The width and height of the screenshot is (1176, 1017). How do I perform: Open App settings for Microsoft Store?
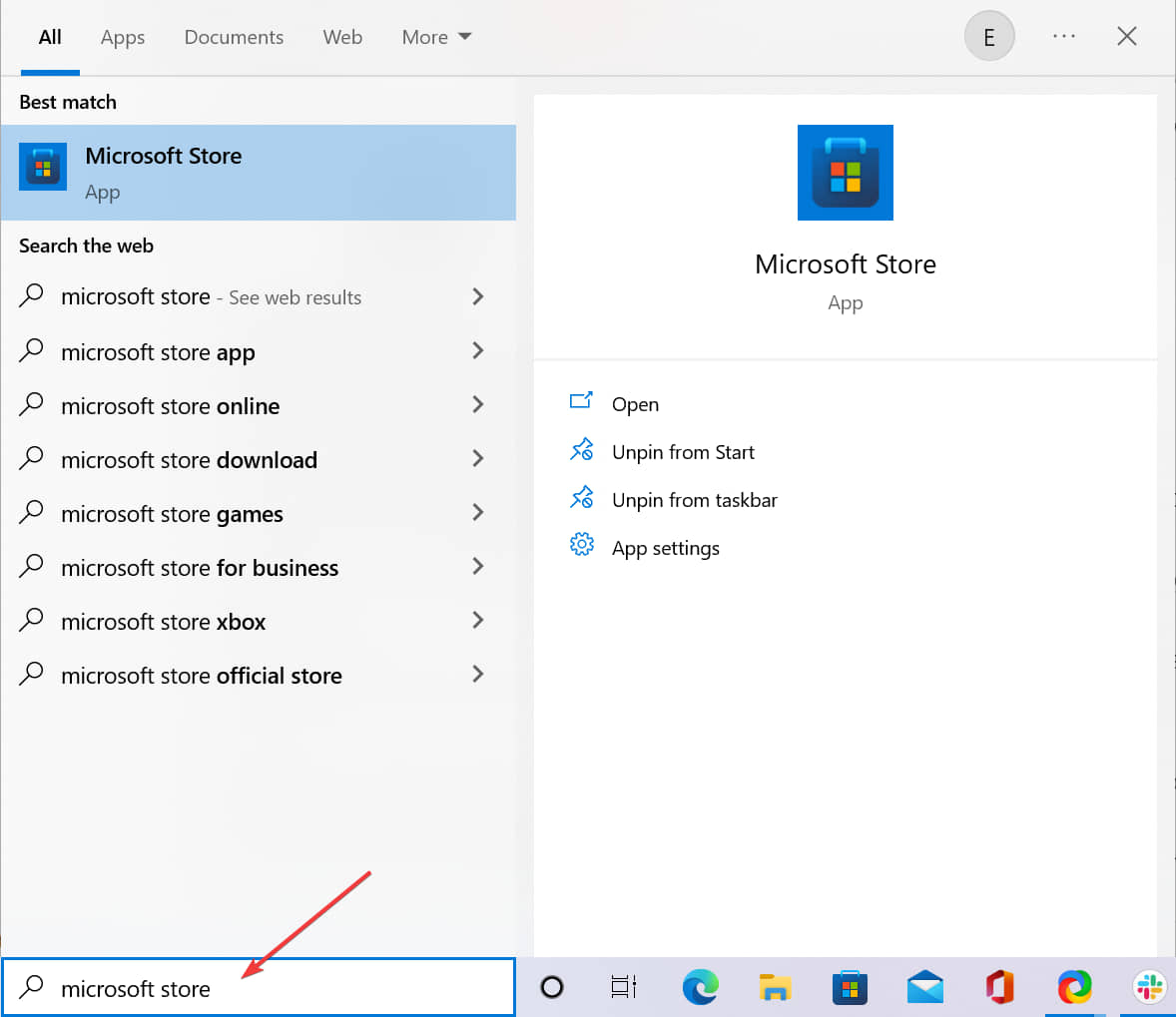(666, 547)
